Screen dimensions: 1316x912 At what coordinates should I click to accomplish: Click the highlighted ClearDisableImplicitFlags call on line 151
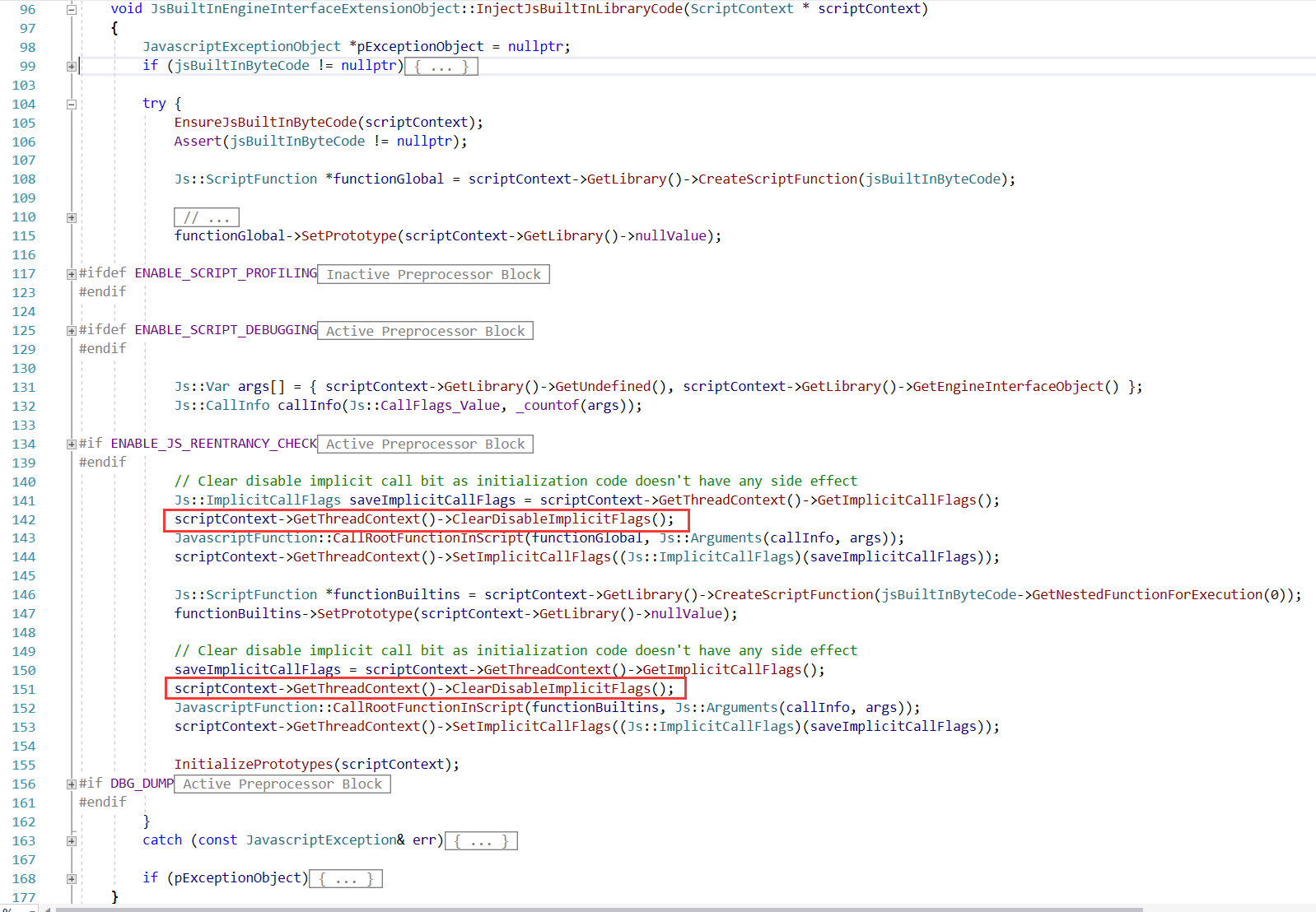(424, 689)
